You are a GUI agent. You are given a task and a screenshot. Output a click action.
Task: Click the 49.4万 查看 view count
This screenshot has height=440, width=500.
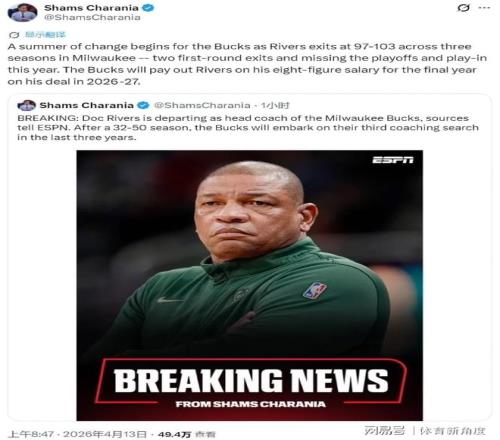click(187, 434)
